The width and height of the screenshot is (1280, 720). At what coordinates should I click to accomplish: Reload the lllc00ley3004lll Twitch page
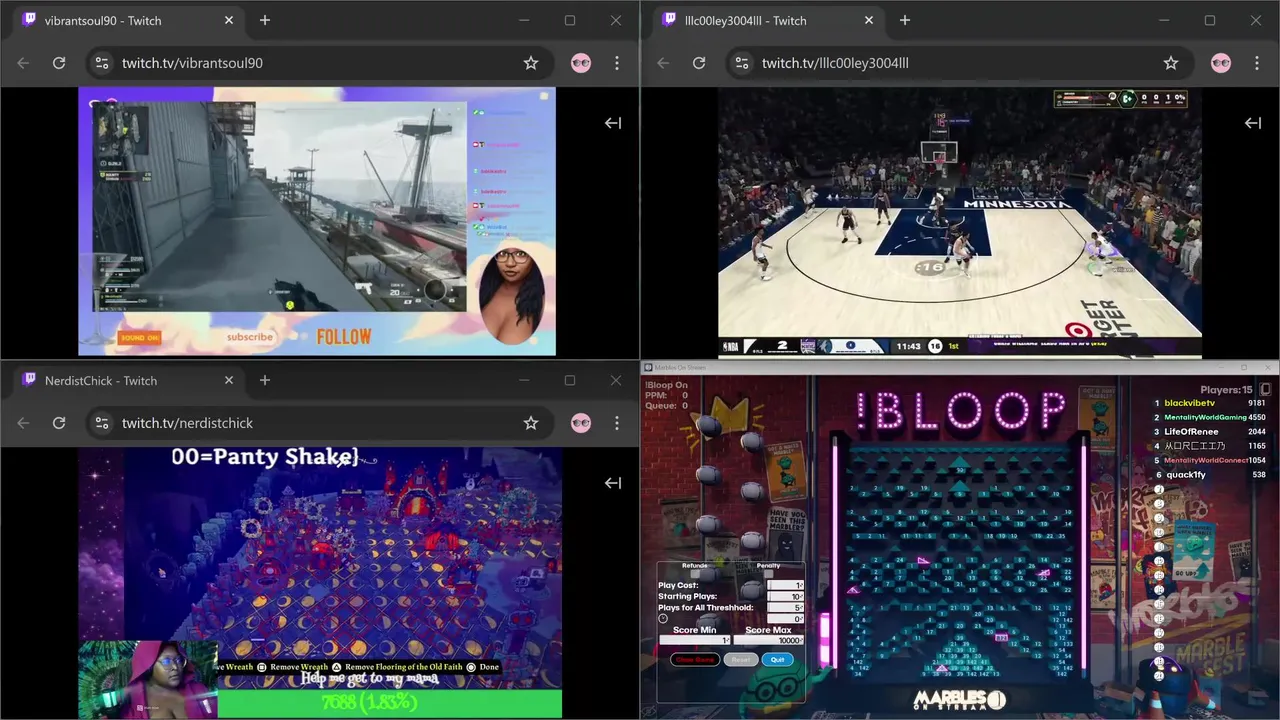coord(699,63)
